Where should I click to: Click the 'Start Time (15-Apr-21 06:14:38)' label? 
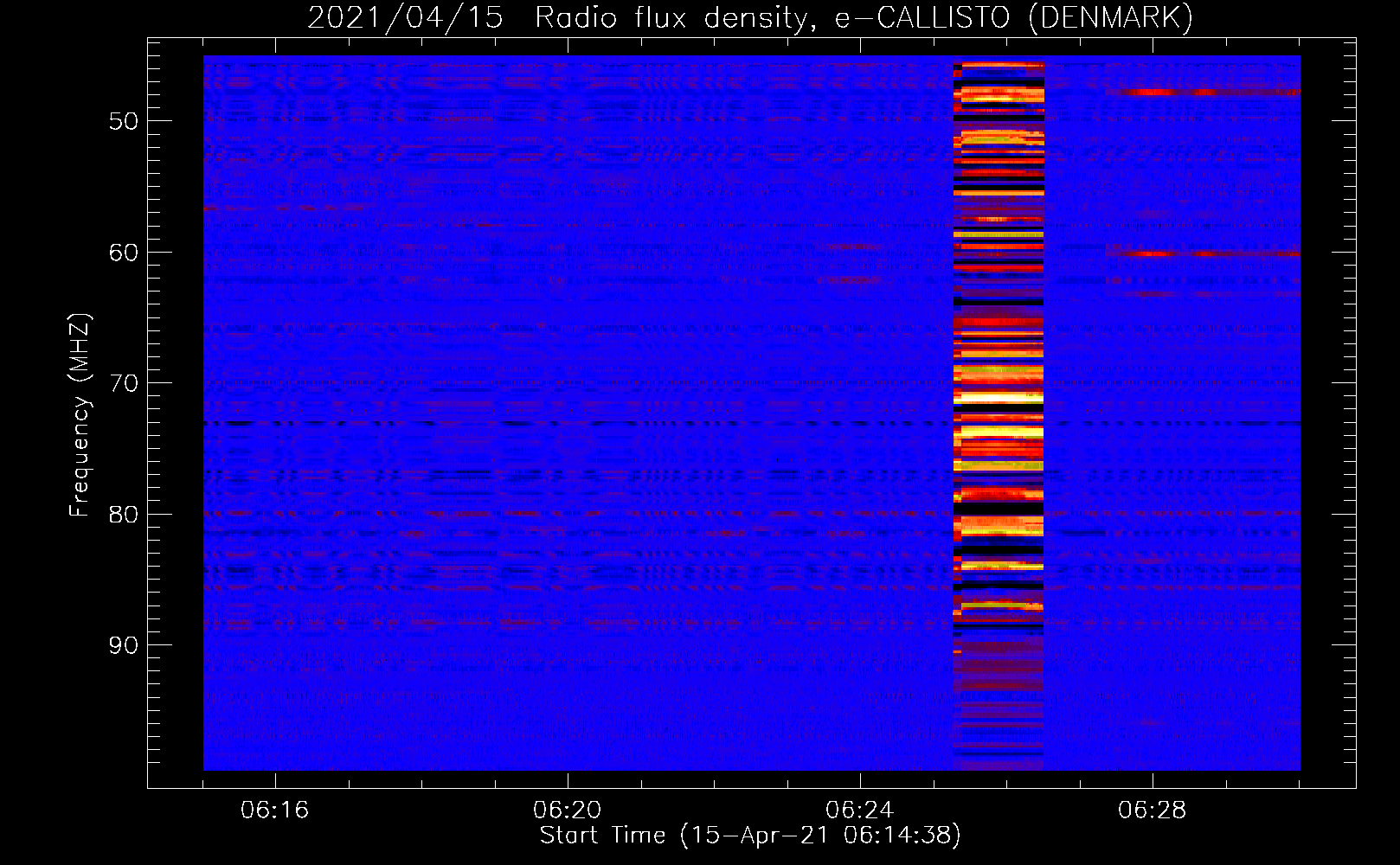750,836
